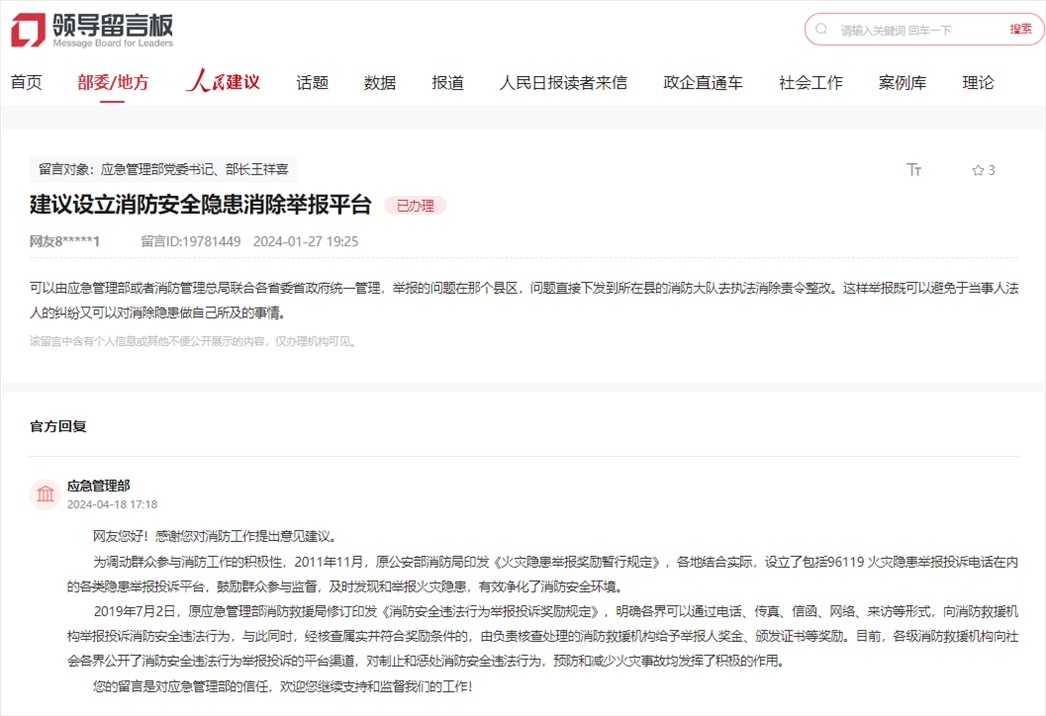Click the 搜索 search button
1046x716 pixels.
point(1019,29)
